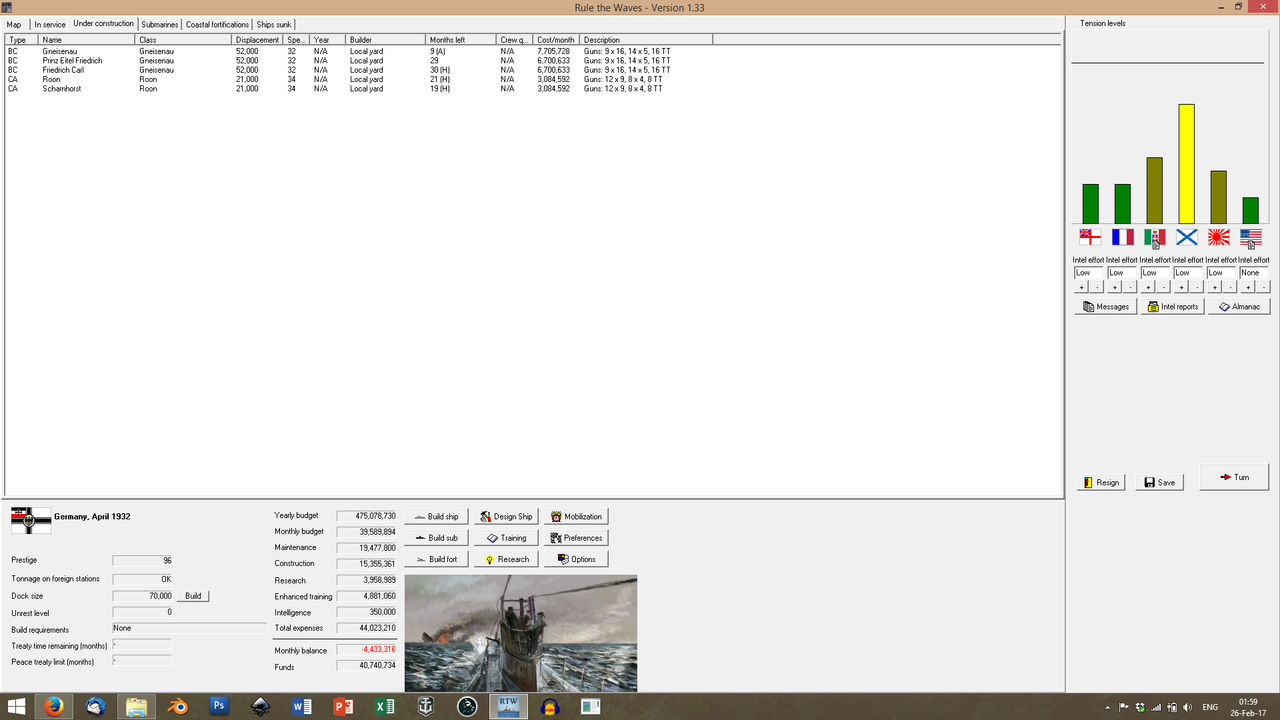
Task: Increase intel effort against France
Action: pyautogui.click(x=1115, y=285)
